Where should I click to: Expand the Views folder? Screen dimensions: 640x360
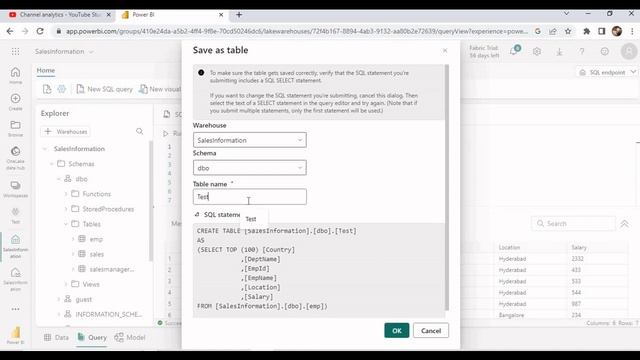pos(66,284)
